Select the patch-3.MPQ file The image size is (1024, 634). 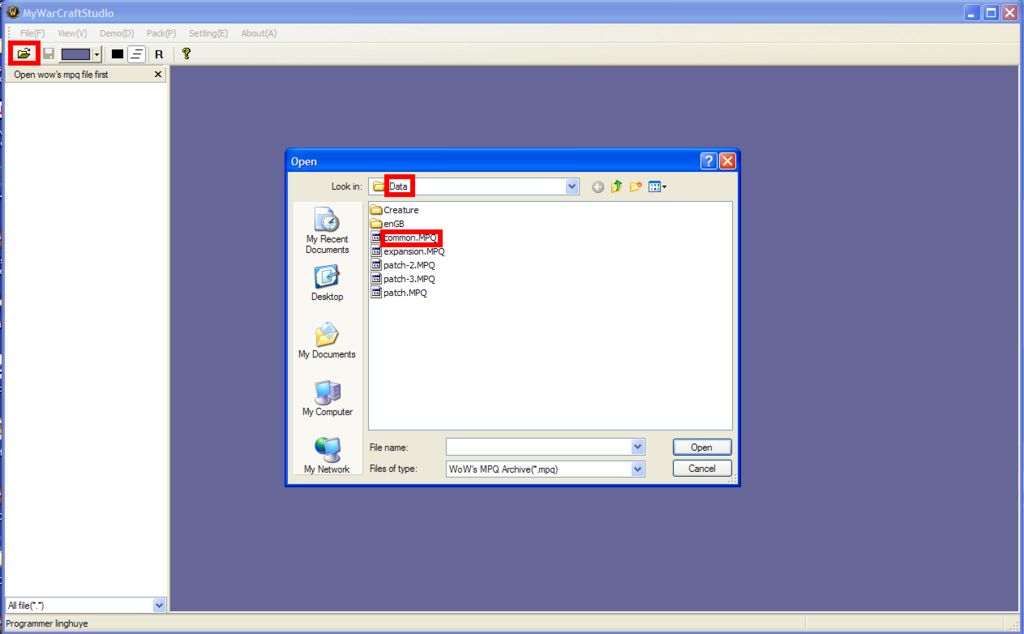pyautogui.click(x=403, y=279)
